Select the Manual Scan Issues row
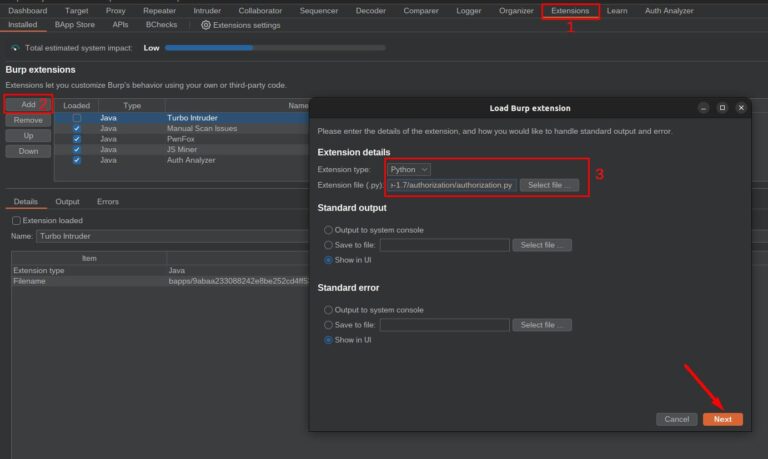768x459 pixels. coord(182,128)
